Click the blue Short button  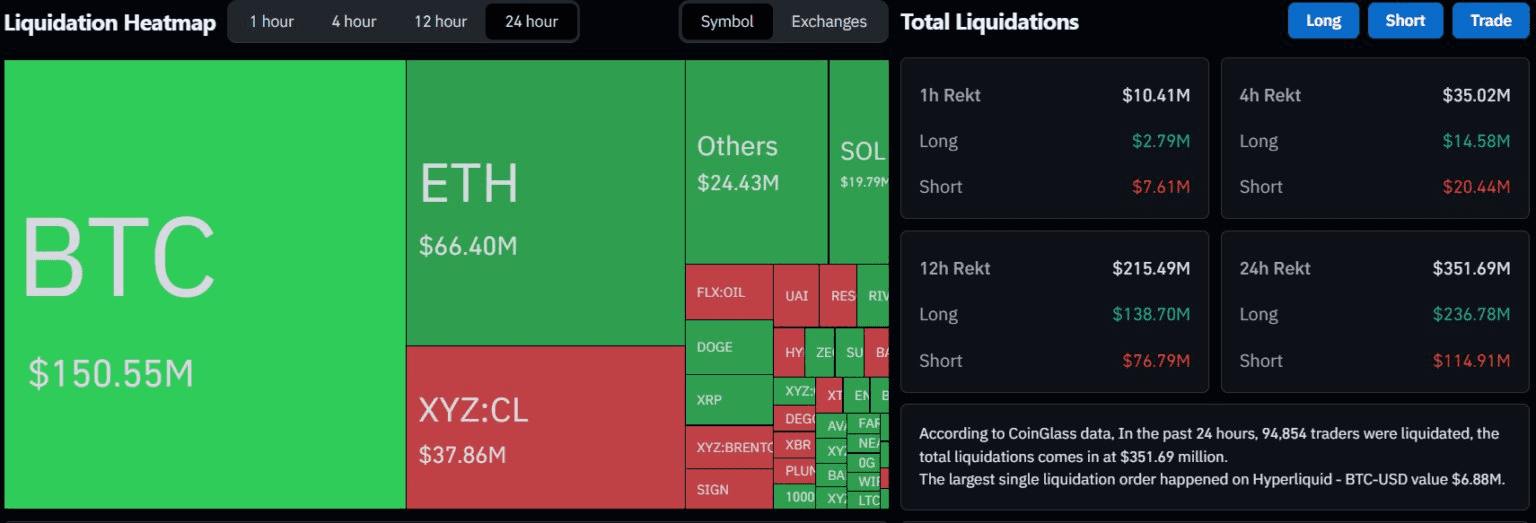click(x=1405, y=21)
